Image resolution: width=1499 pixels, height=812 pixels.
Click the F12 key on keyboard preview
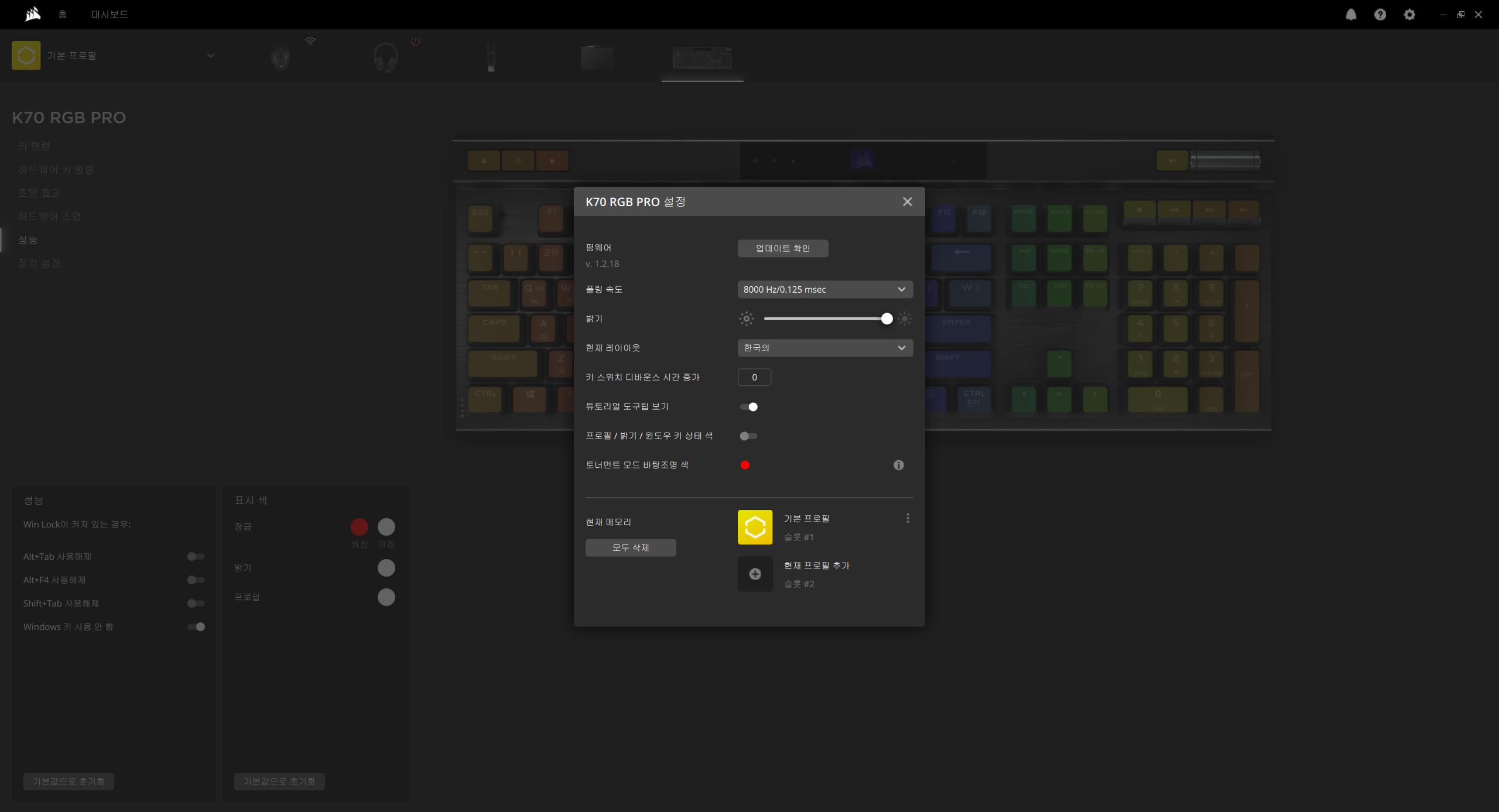tap(979, 218)
